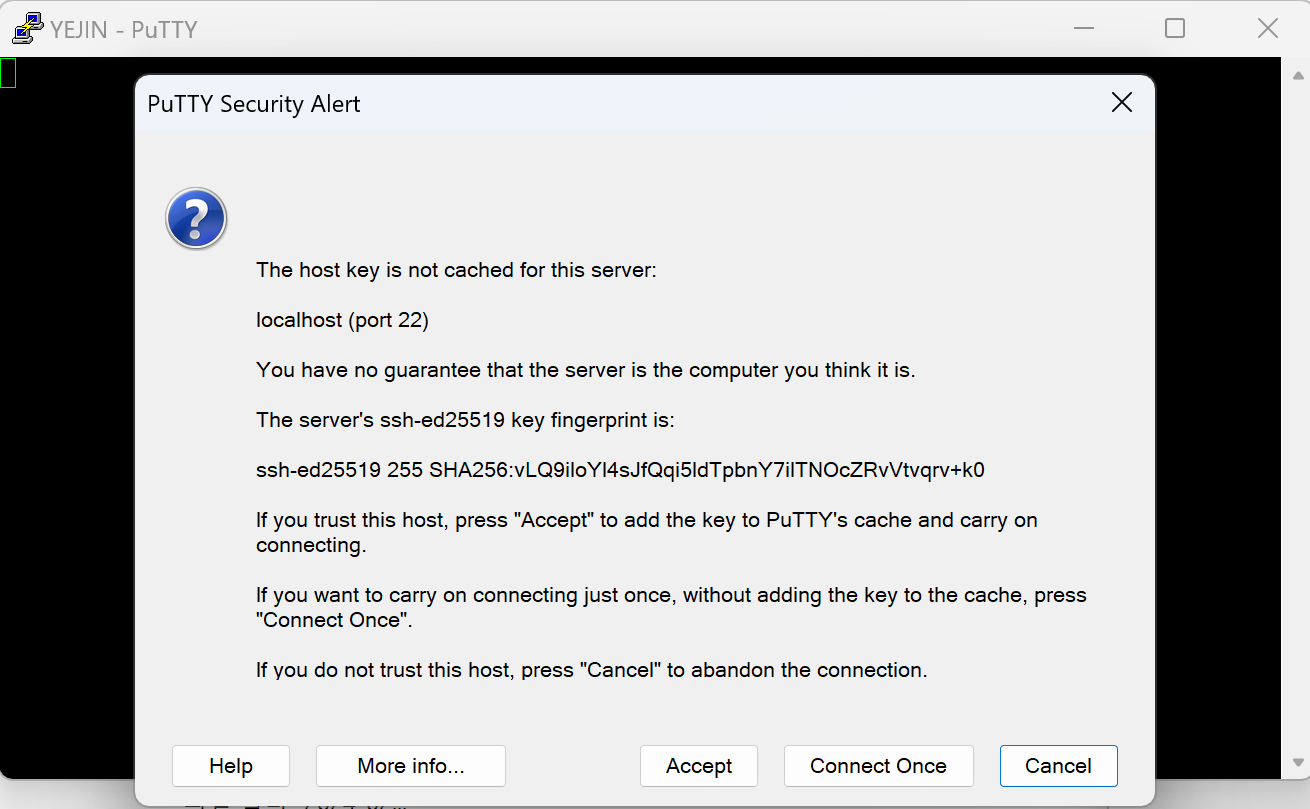
Task: Click the 'localhost (port 22)' text
Action: point(342,320)
